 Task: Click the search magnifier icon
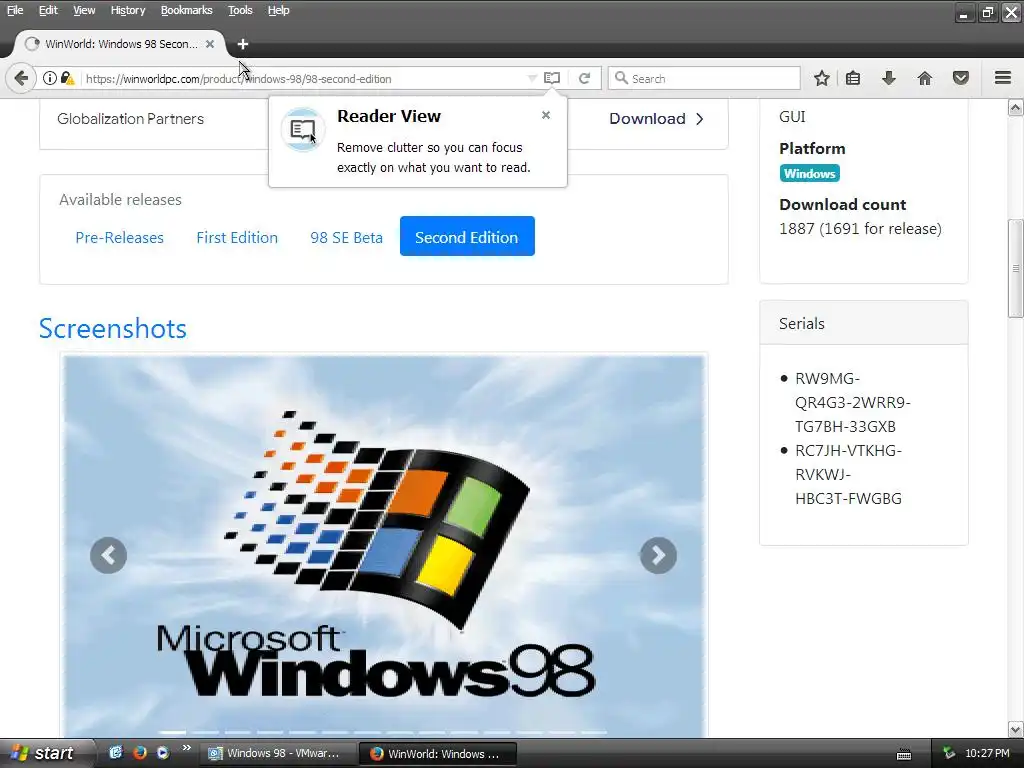point(621,78)
